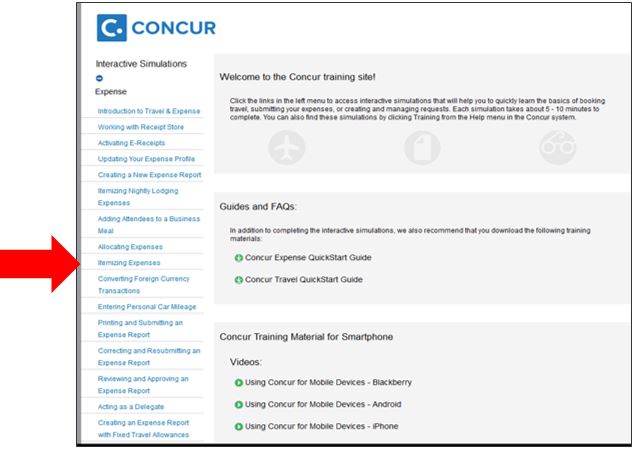Watch Using Concur for Mobile Devices - Android
The image size is (637, 450).
click(323, 404)
